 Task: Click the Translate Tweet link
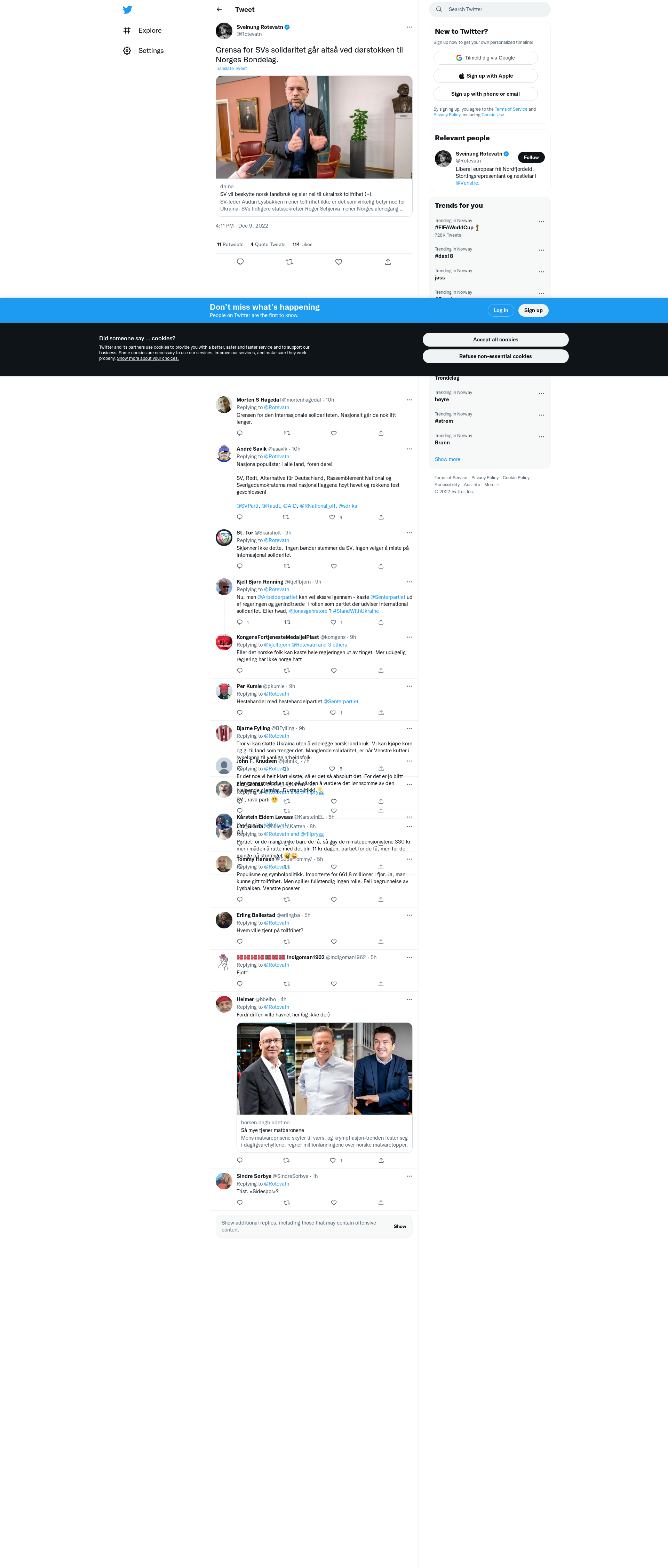point(231,69)
